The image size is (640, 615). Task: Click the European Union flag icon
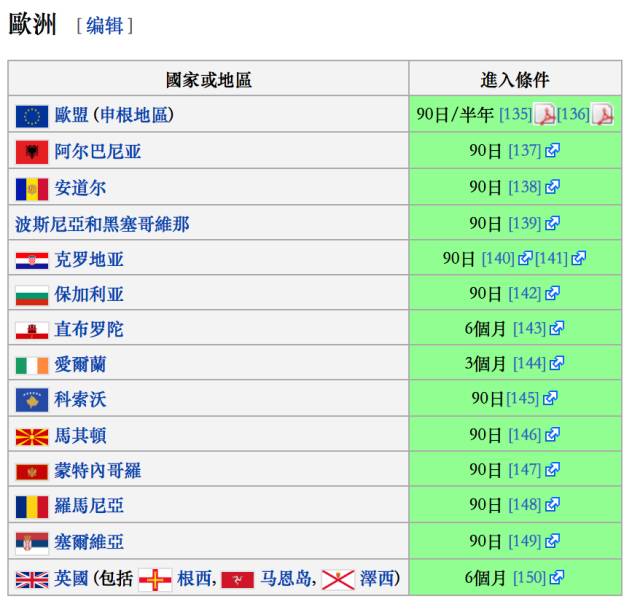click(x=32, y=116)
